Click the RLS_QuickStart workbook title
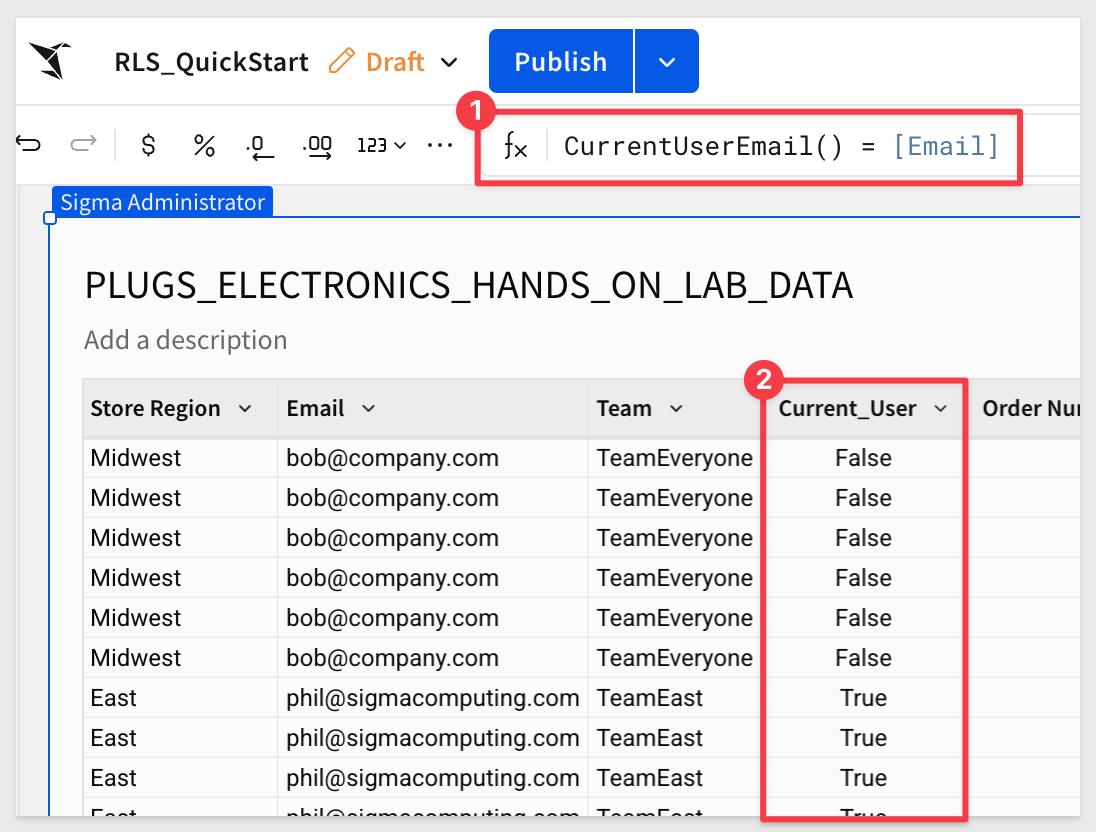1096x832 pixels. click(x=211, y=62)
